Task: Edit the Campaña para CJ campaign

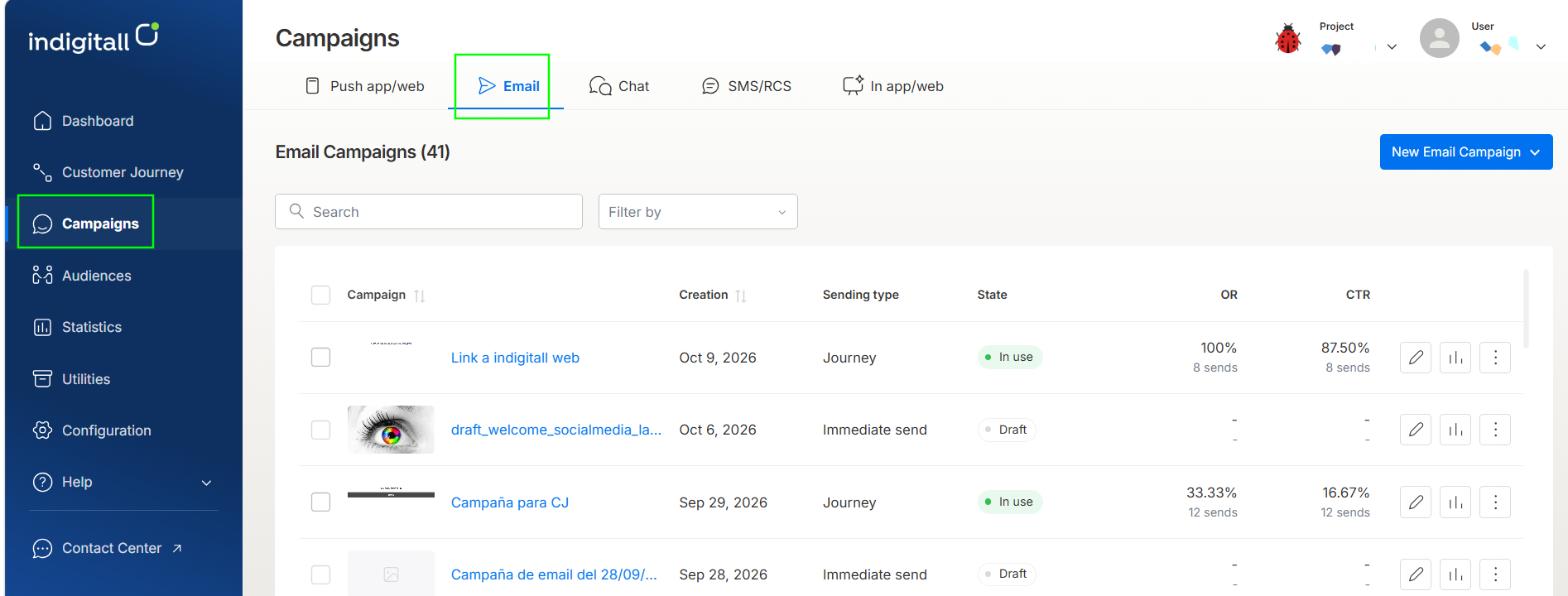Action: [1416, 502]
